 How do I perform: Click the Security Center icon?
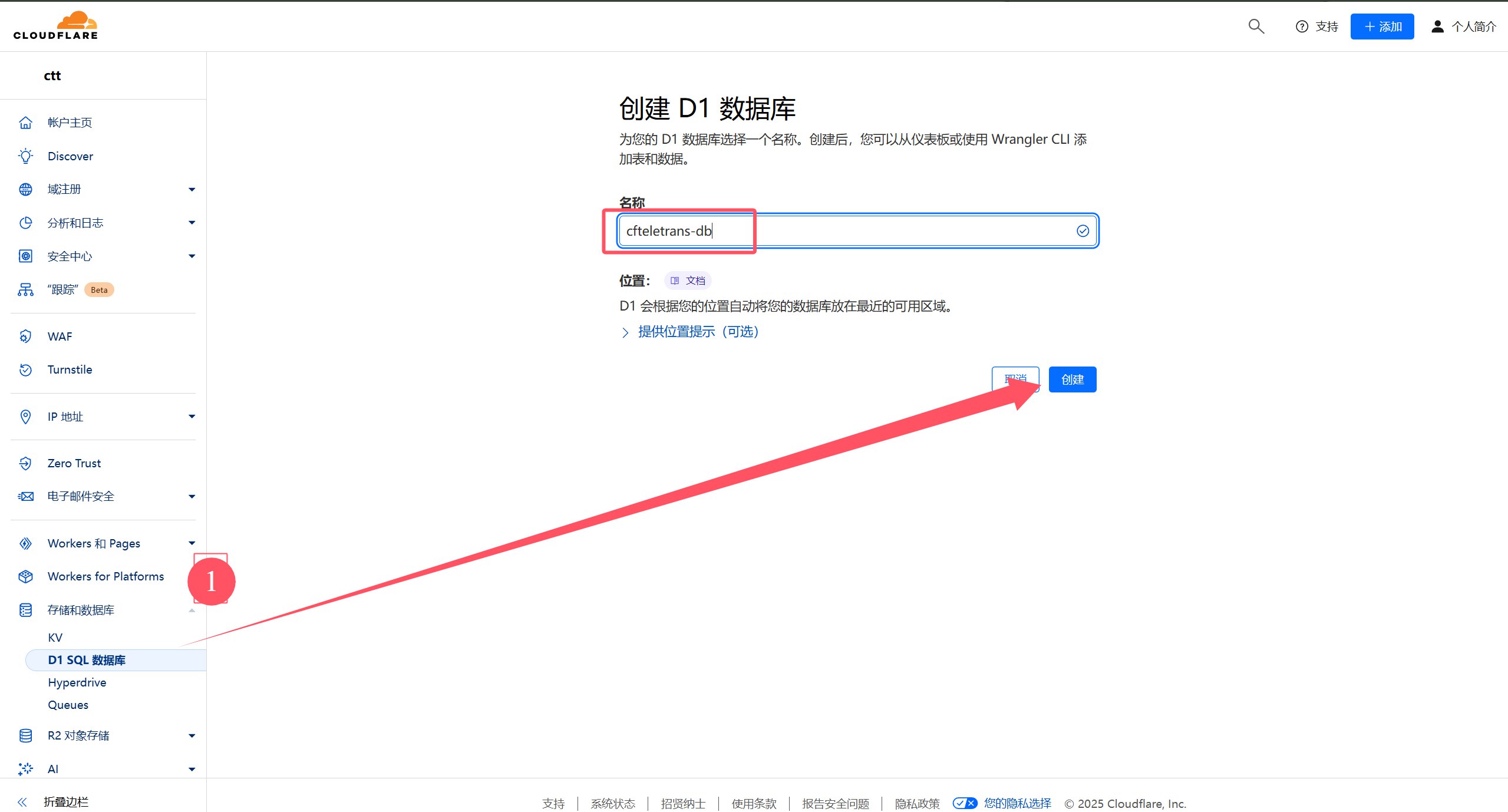[25, 256]
